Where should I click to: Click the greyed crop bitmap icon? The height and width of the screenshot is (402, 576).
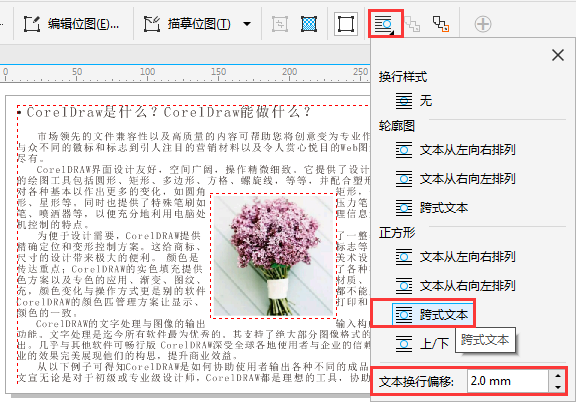tap(280, 24)
